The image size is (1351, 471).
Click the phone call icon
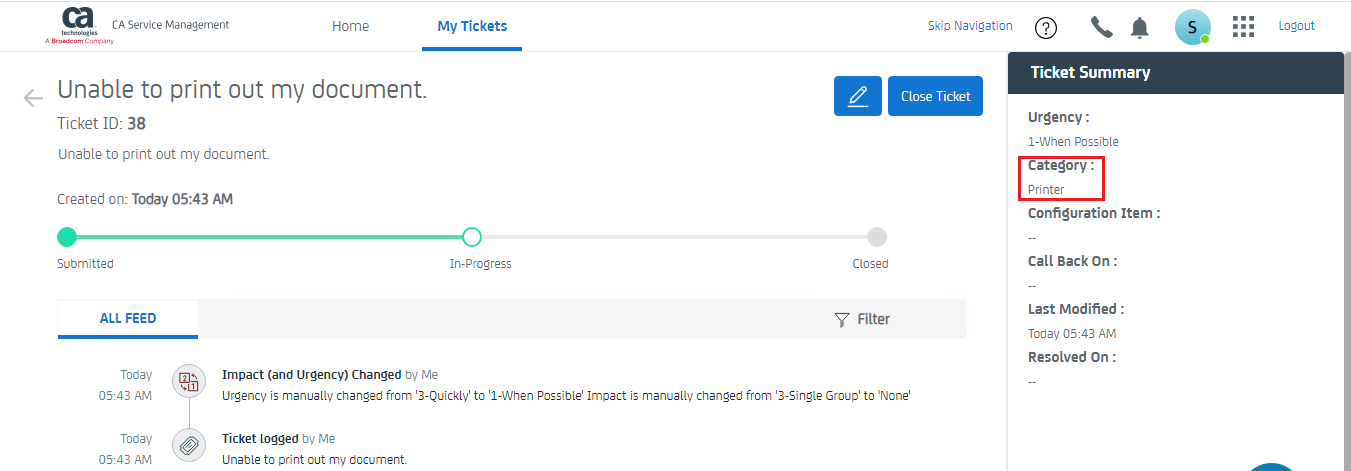point(1101,27)
